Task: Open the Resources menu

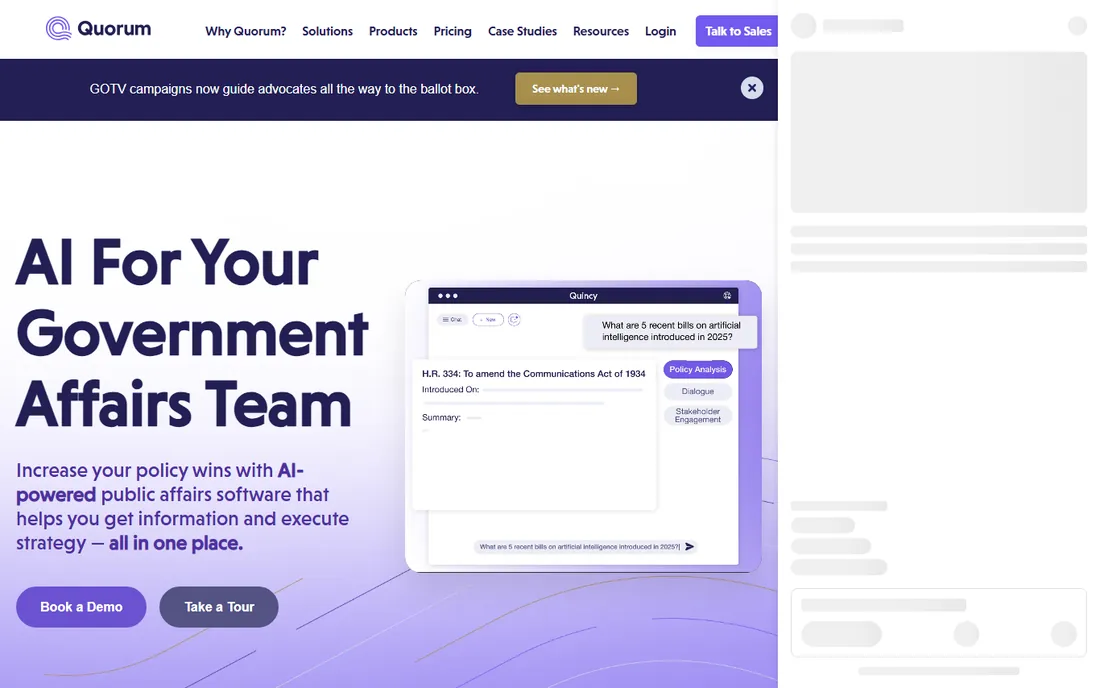Action: (601, 32)
